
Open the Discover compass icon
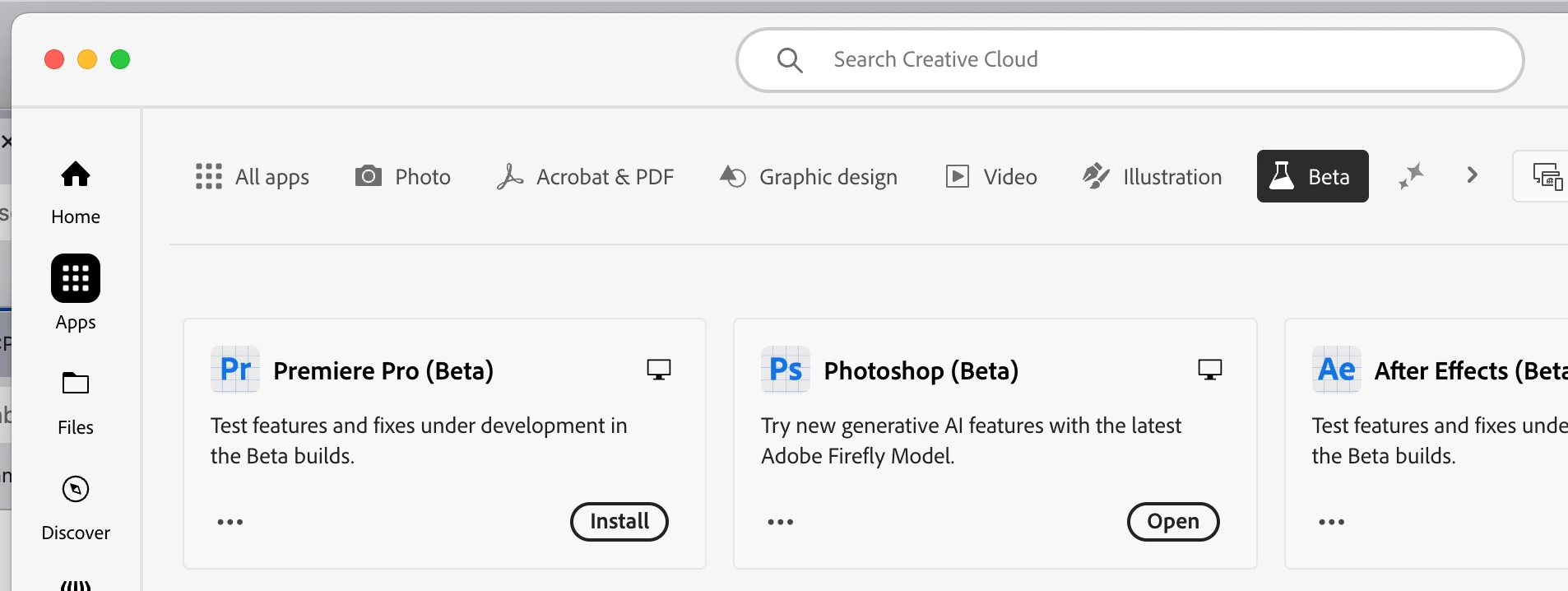76,489
